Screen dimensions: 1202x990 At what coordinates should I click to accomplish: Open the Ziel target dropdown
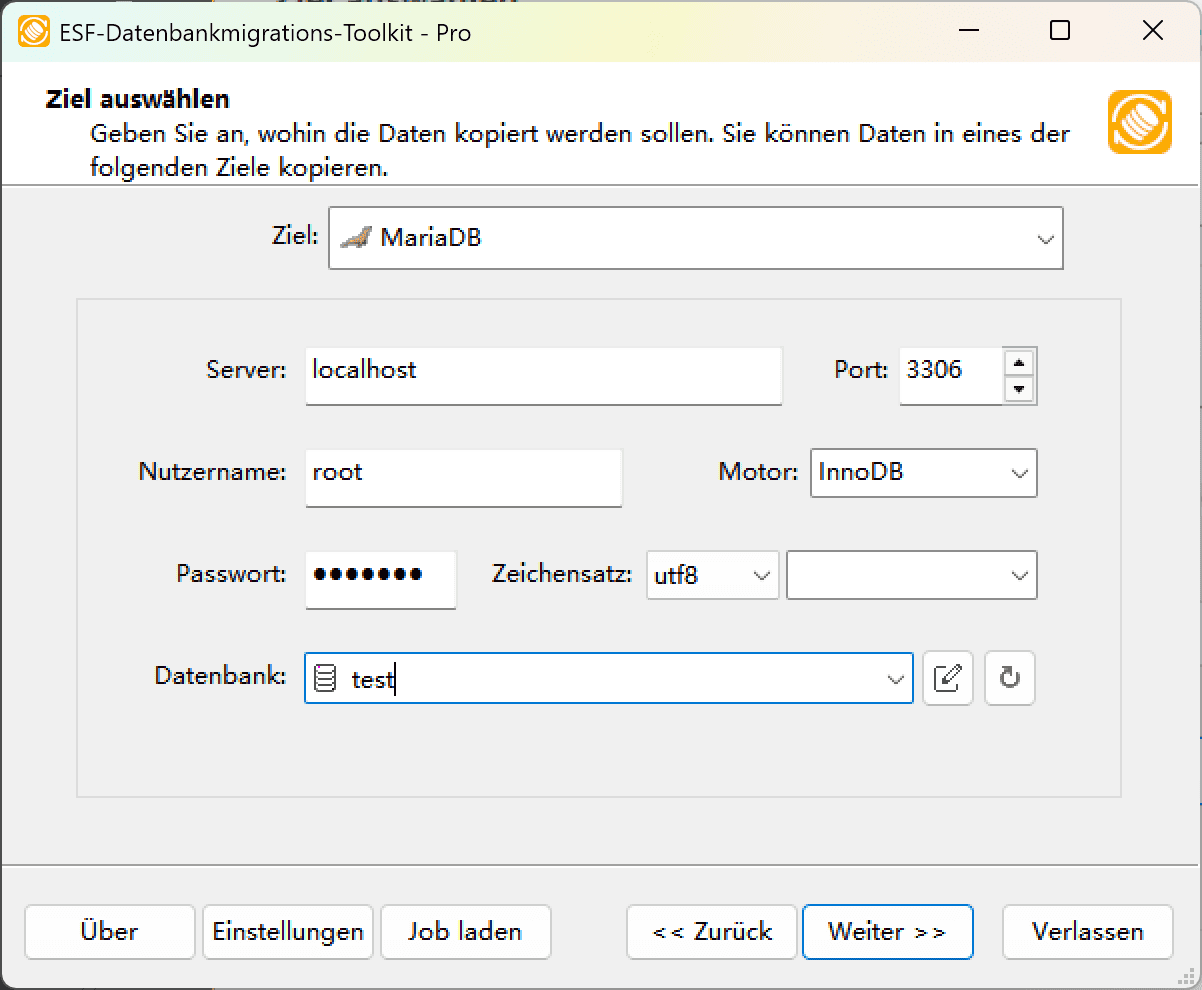(1046, 238)
